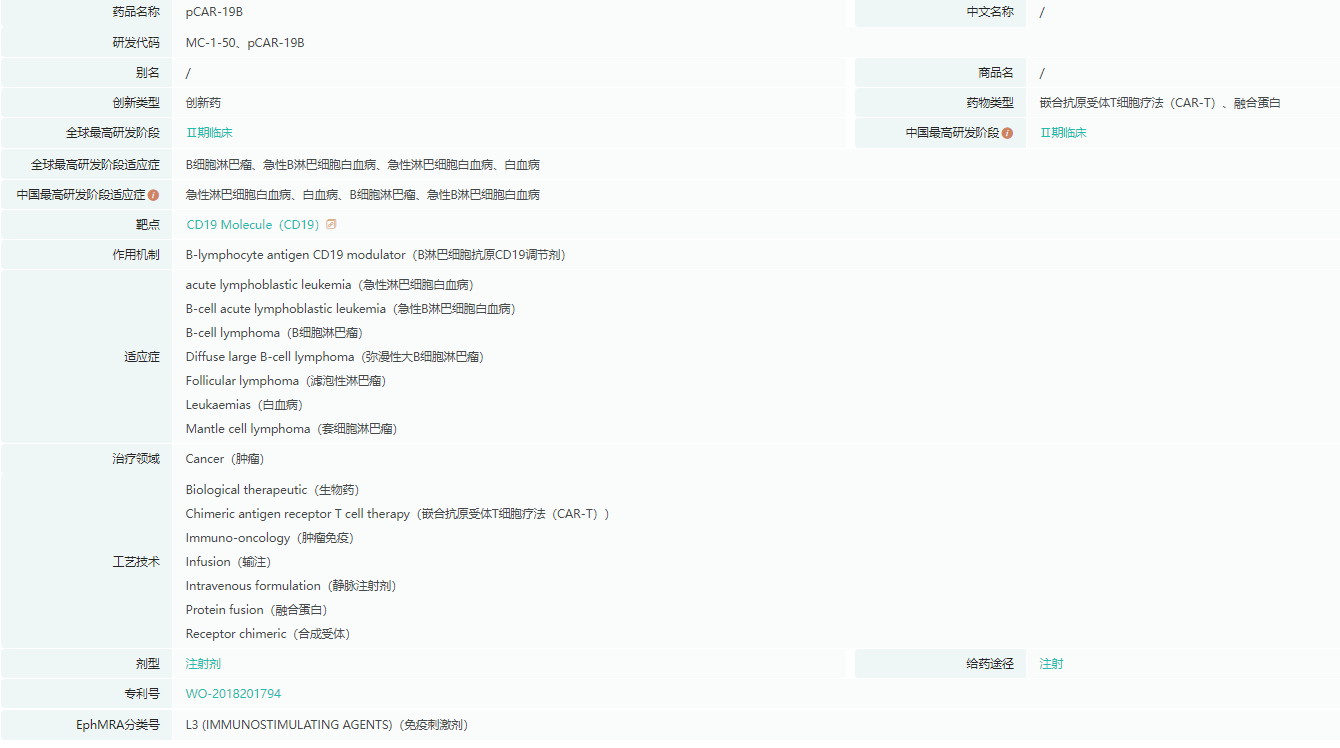1340x748 pixels.
Task: Click "Follicular lymphoma（滤泡性淋巴瘤）" indication
Action: [286, 381]
